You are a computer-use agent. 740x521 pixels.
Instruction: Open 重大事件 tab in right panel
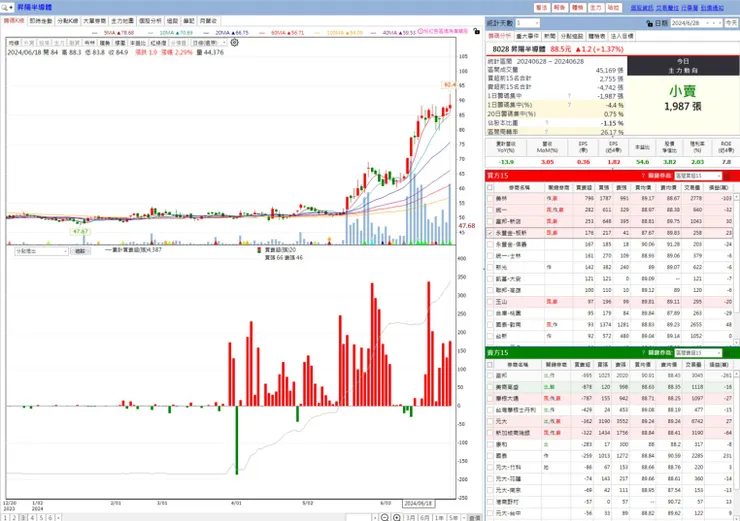point(527,36)
